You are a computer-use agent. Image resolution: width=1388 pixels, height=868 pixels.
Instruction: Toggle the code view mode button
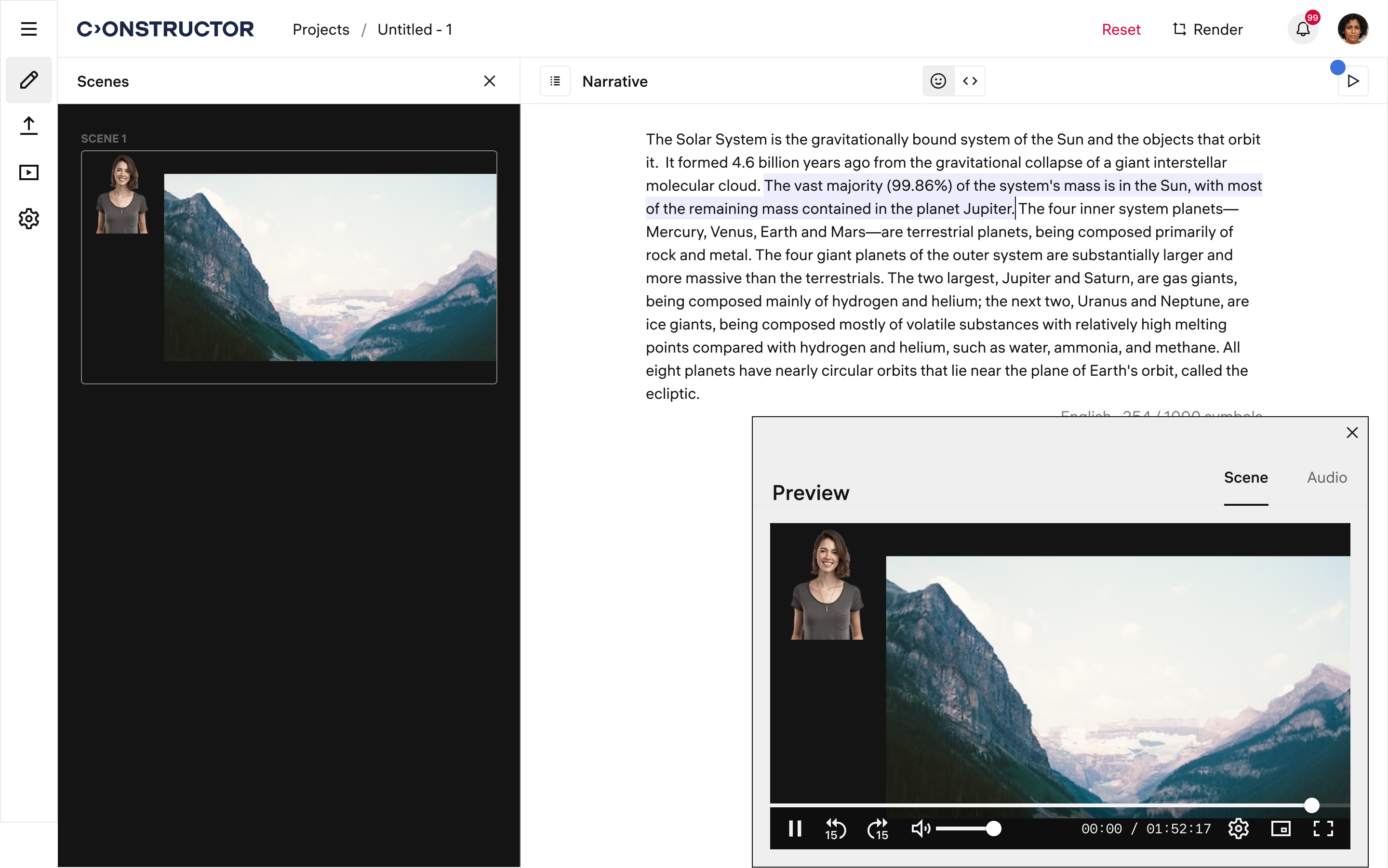tap(970, 81)
